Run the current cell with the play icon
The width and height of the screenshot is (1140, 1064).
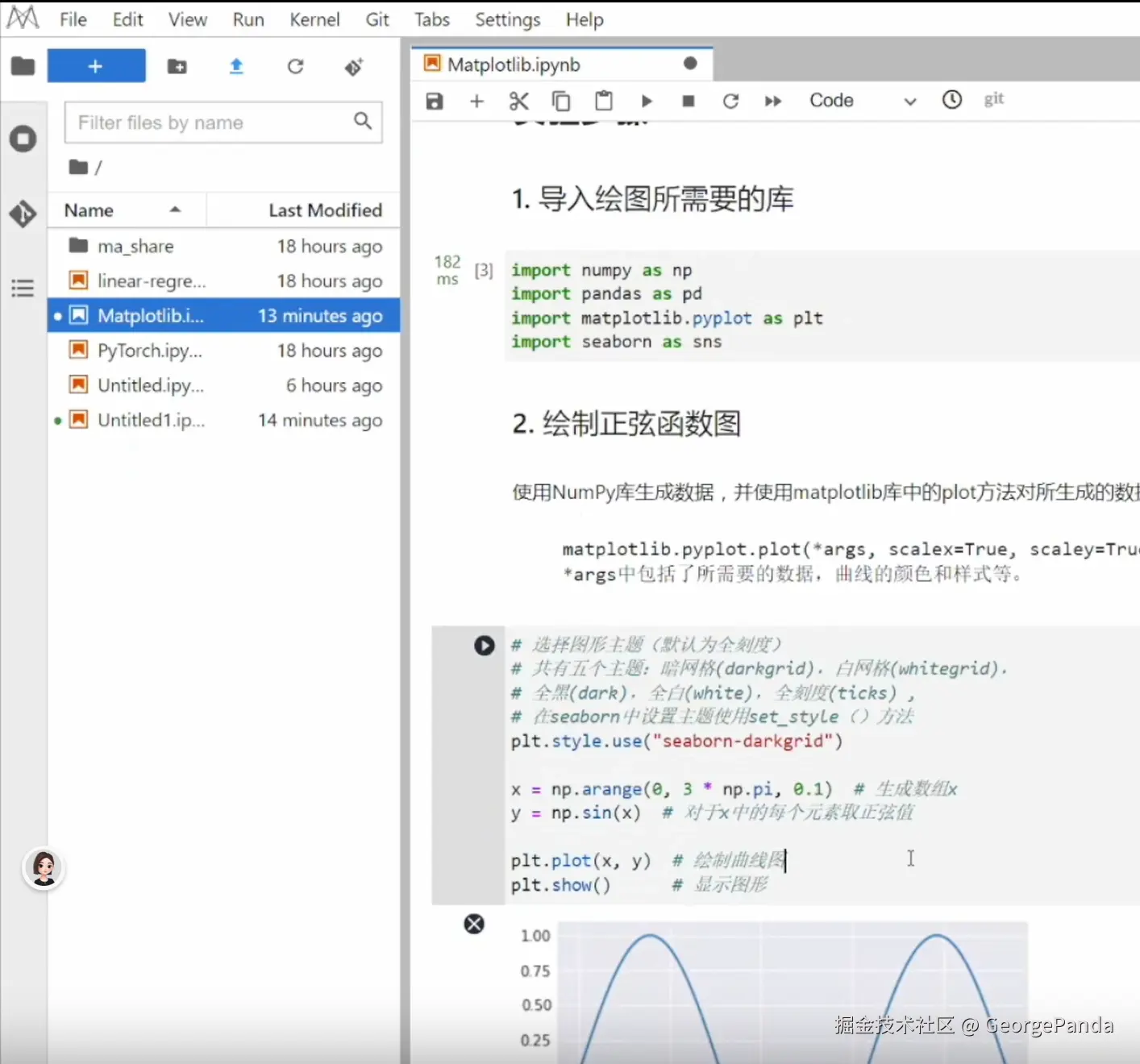pyautogui.click(x=647, y=101)
